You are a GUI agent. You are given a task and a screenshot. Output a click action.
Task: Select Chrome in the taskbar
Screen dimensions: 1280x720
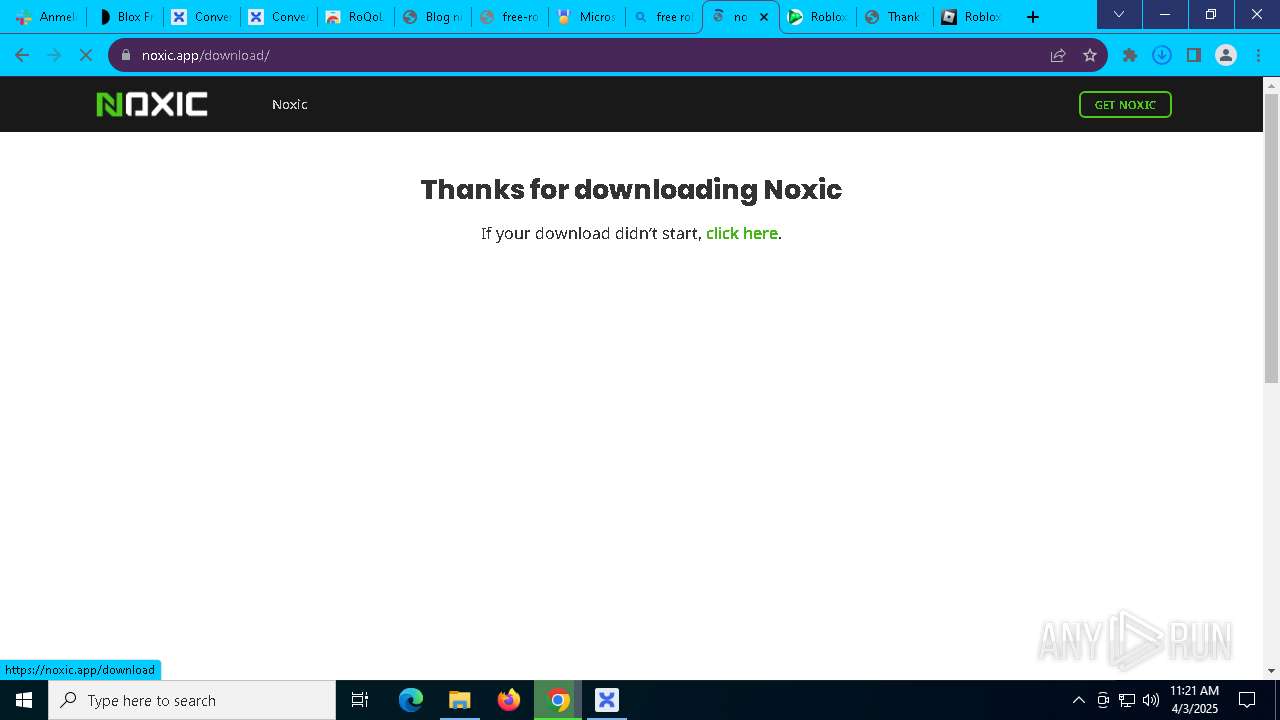pos(558,700)
